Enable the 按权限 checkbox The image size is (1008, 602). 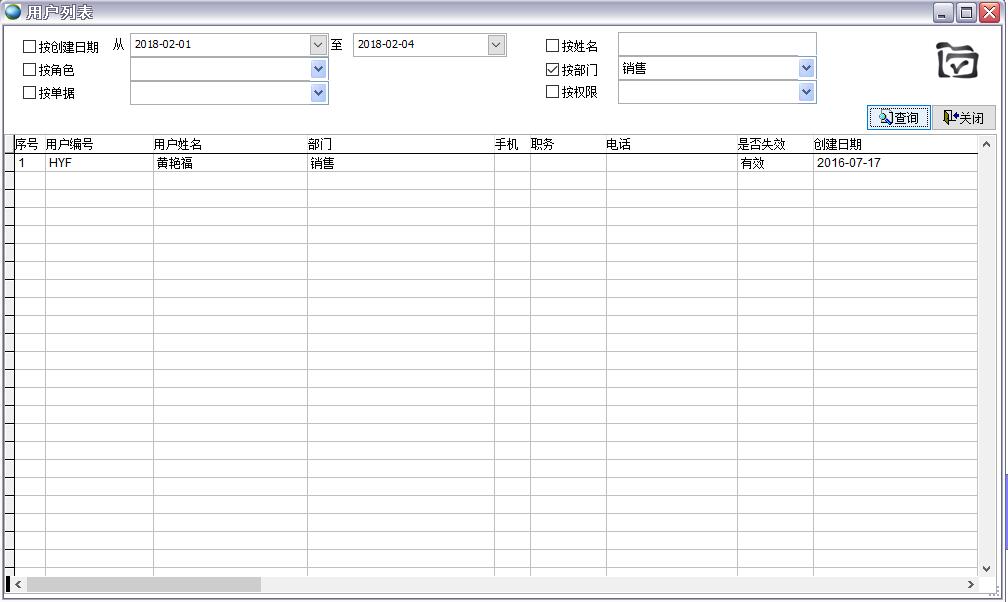point(553,92)
